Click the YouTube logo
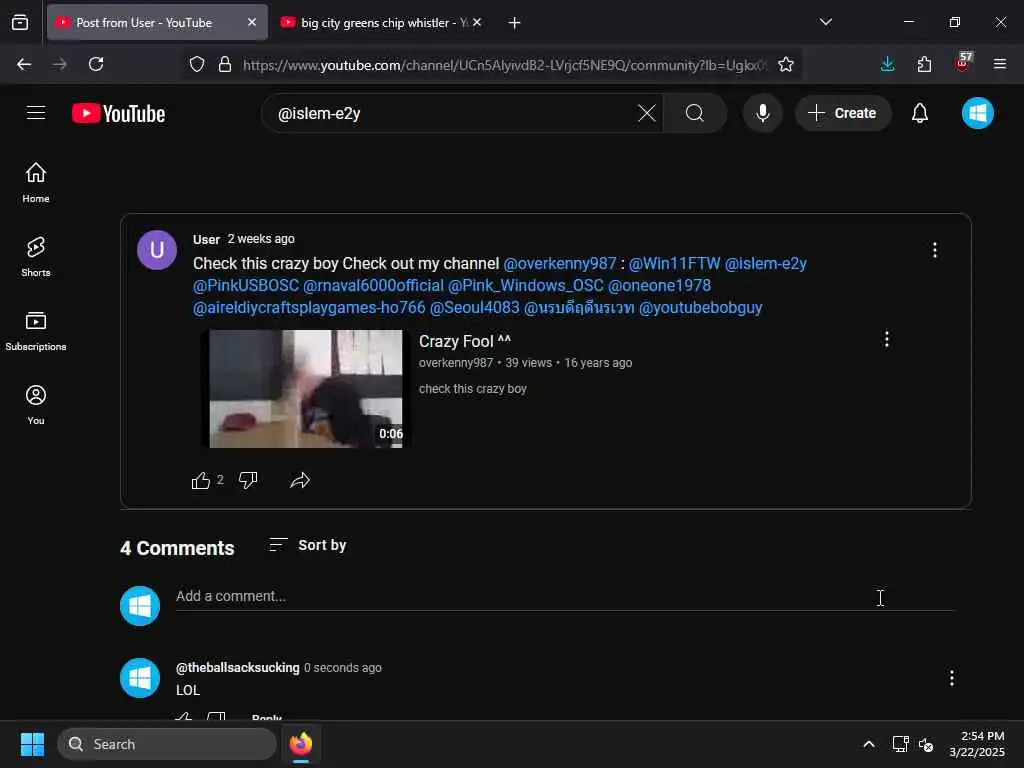Image resolution: width=1024 pixels, height=768 pixels. (118, 114)
